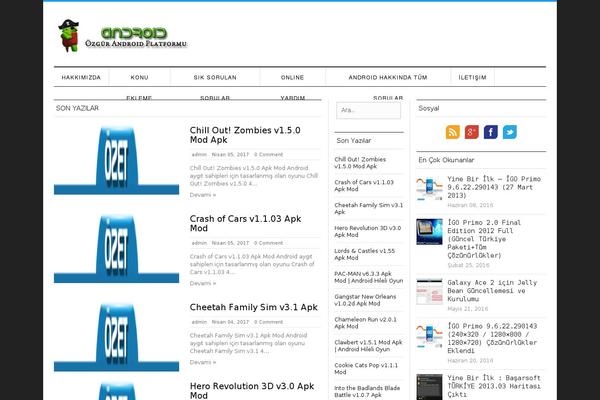This screenshot has width=600, height=400.
Task: Open the ONLINE YARDIM menu item
Action: pos(292,77)
